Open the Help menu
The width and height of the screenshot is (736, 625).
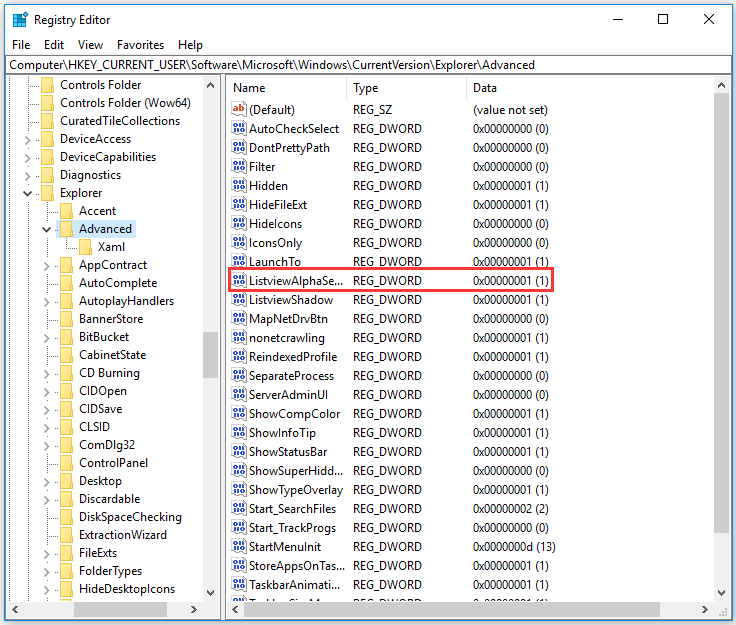tap(190, 45)
